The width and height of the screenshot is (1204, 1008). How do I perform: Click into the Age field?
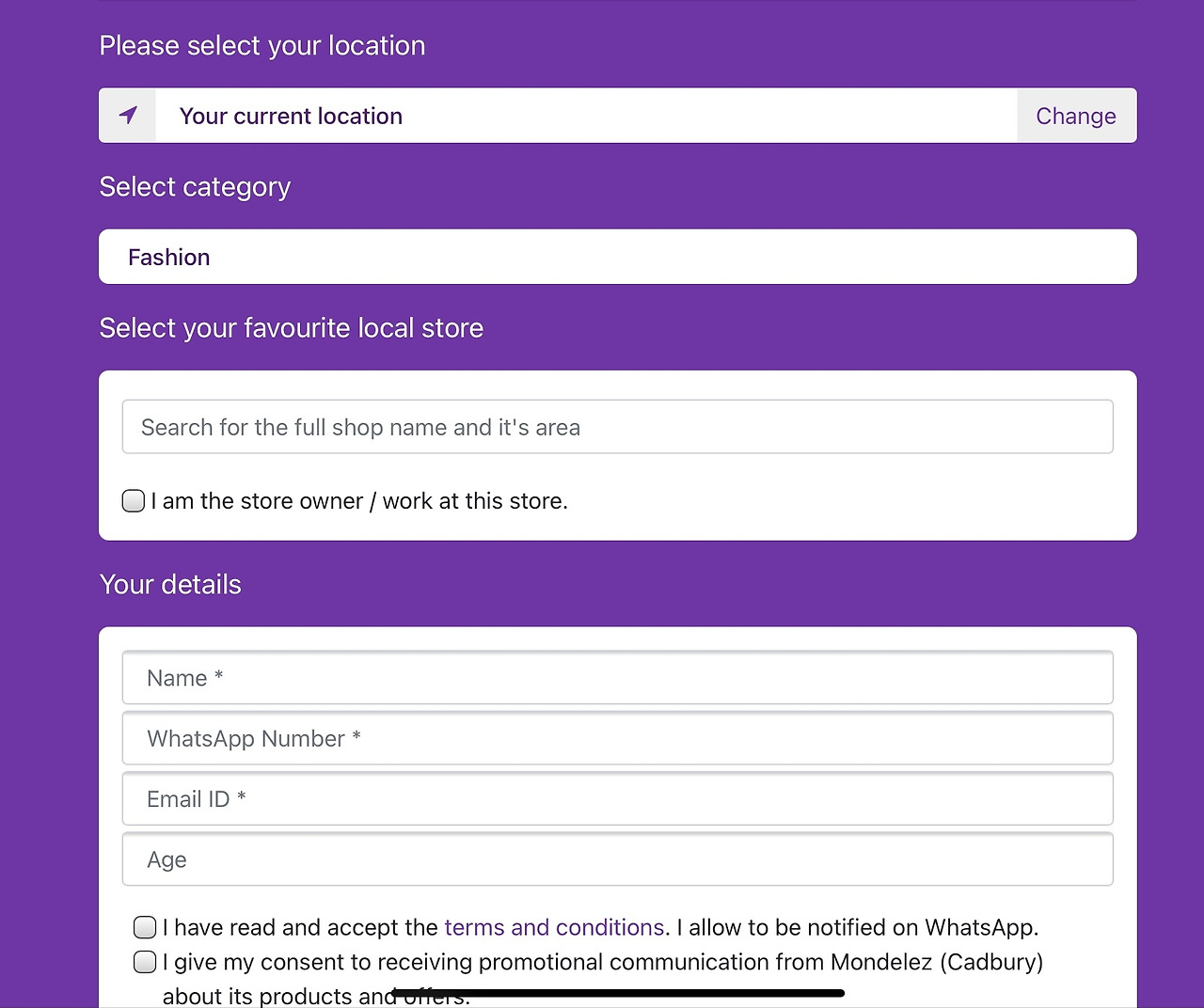617,859
